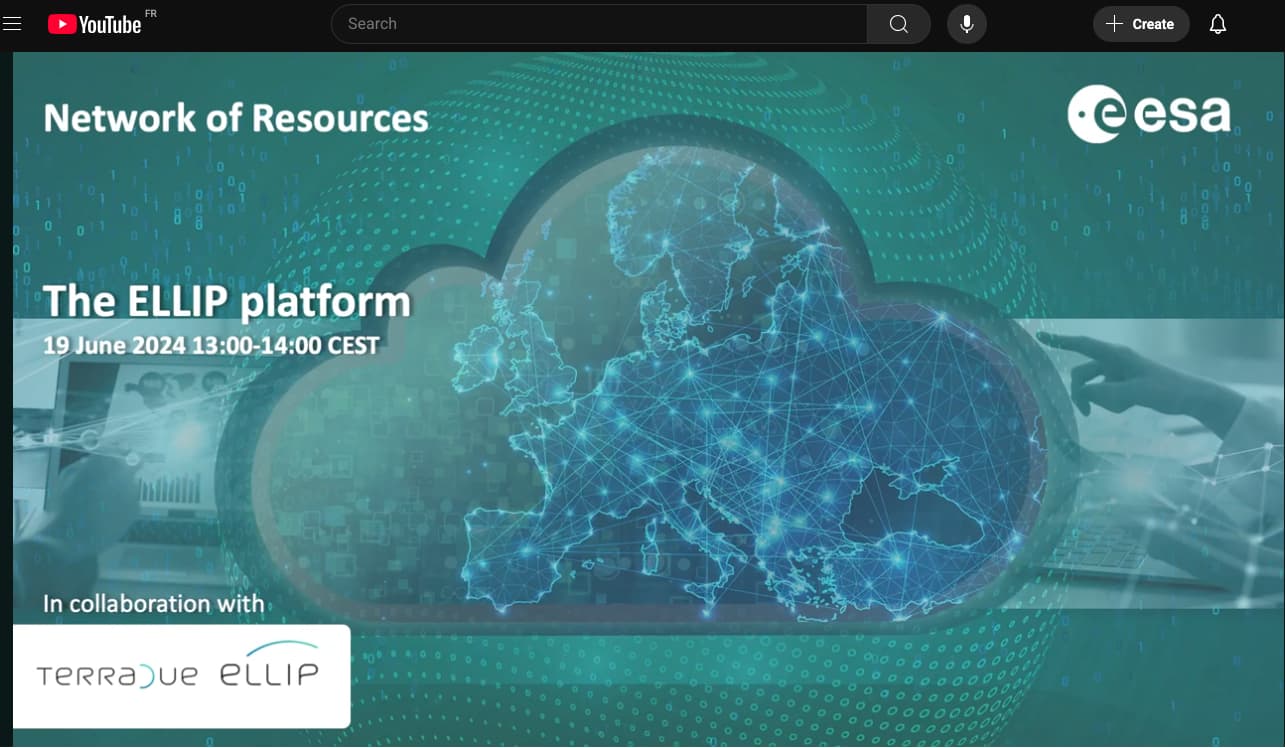Focus the Search input field

[600, 24]
